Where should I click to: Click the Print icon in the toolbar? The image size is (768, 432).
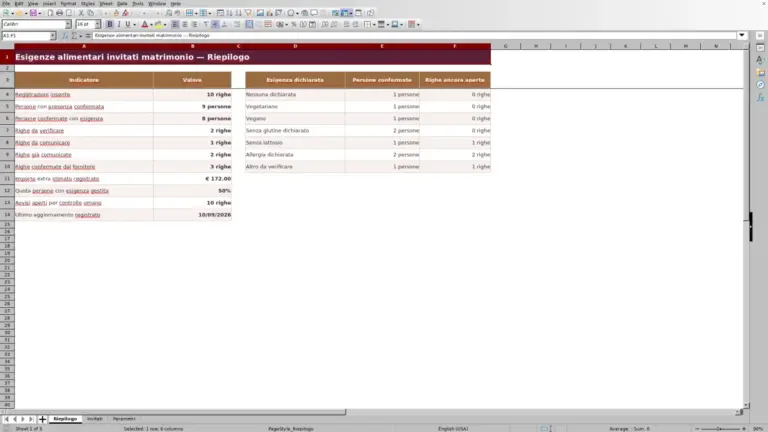click(x=59, y=13)
